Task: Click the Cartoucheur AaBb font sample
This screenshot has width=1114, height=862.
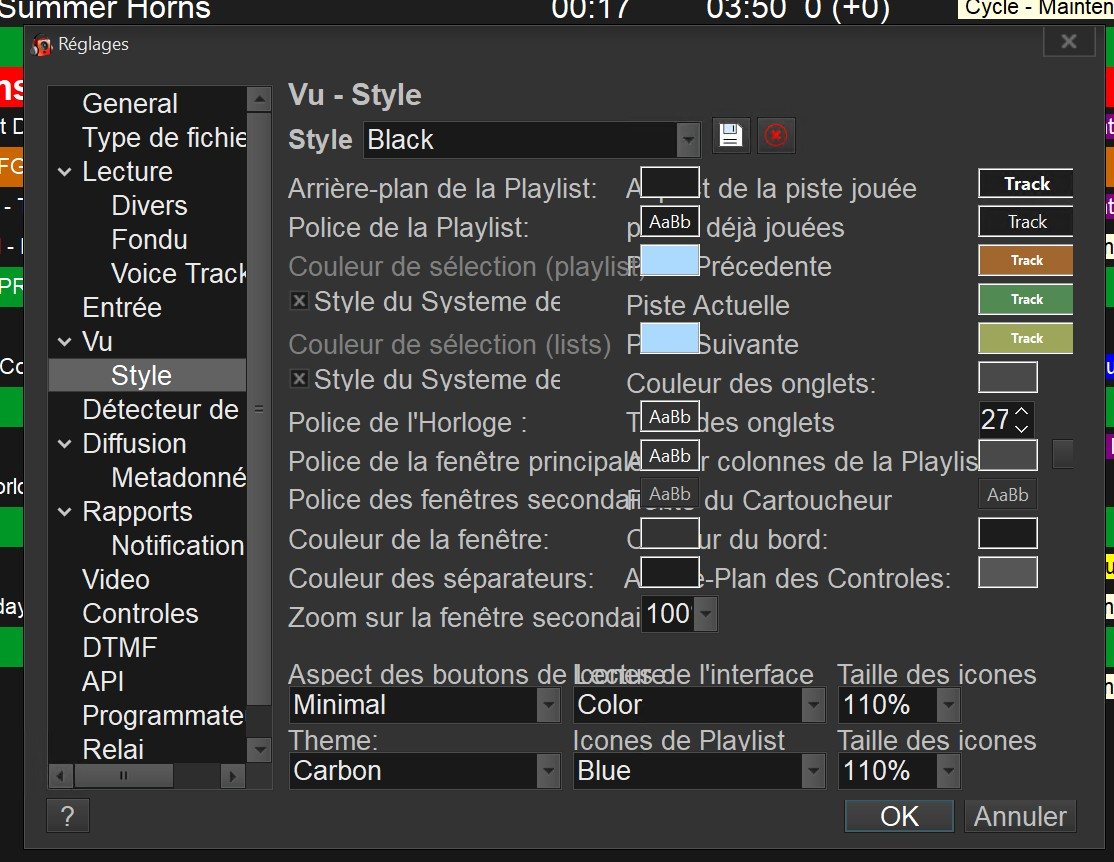Action: coord(1007,495)
